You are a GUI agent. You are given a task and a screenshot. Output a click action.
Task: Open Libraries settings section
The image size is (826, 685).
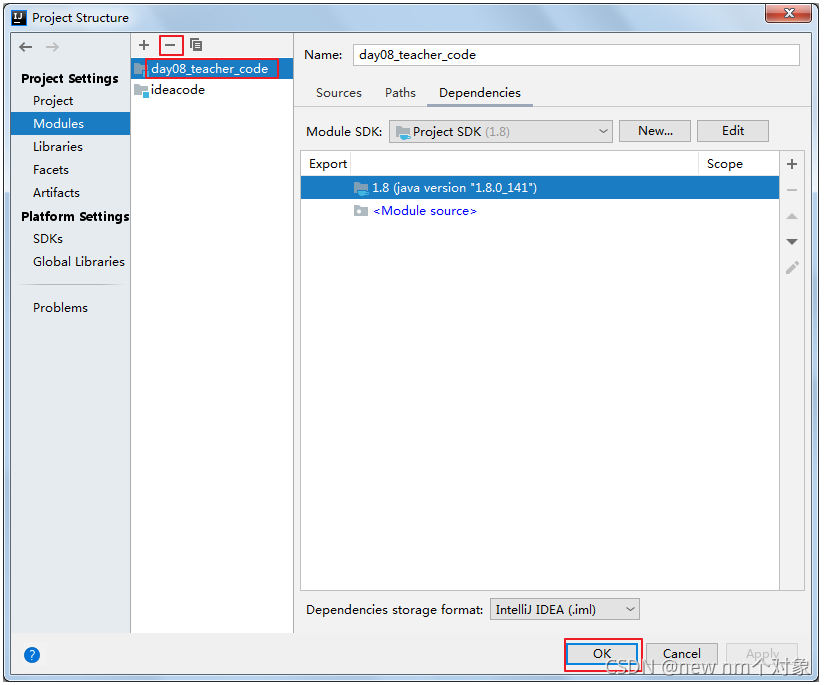point(58,146)
